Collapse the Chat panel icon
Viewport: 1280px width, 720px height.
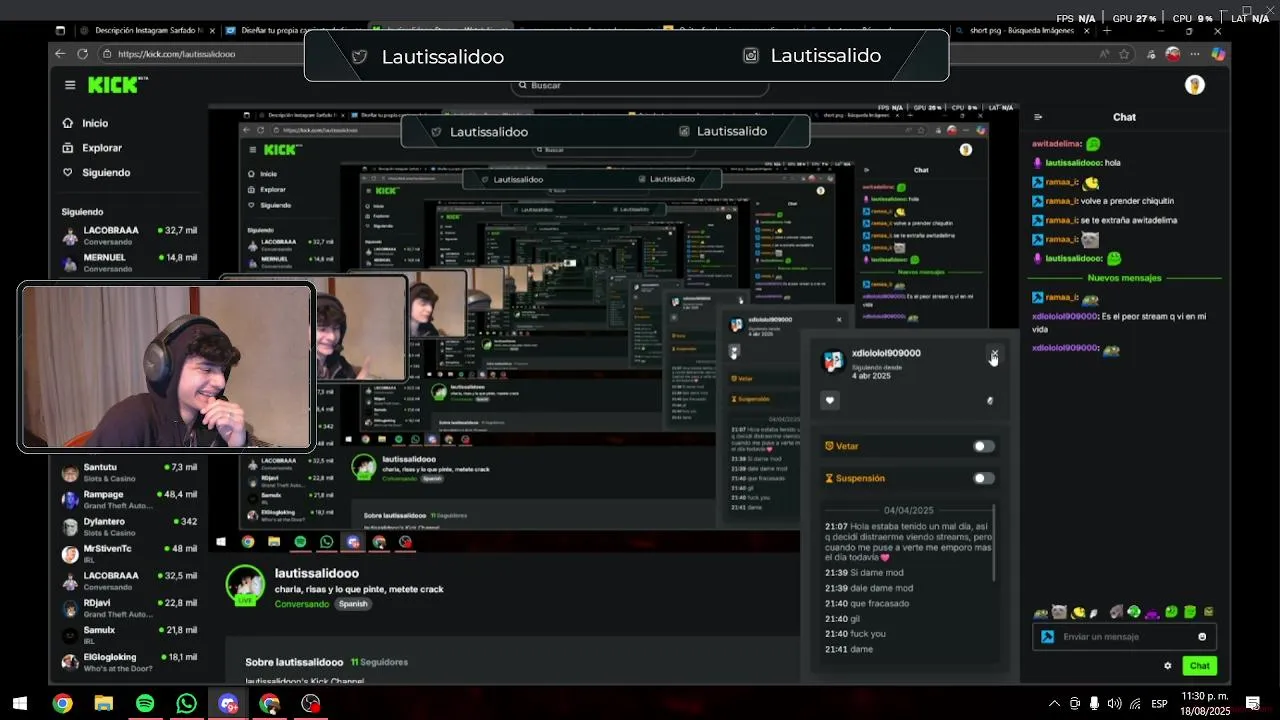(1038, 117)
